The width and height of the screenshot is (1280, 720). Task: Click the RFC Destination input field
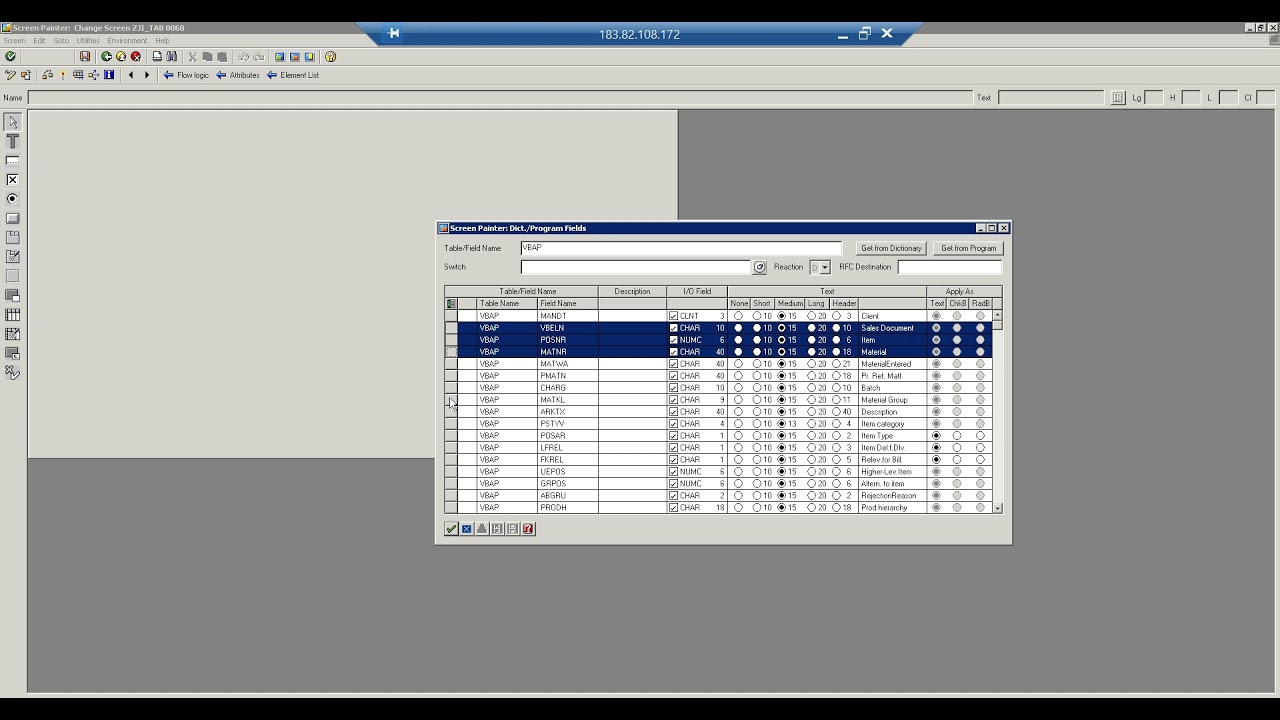pyautogui.click(x=949, y=267)
